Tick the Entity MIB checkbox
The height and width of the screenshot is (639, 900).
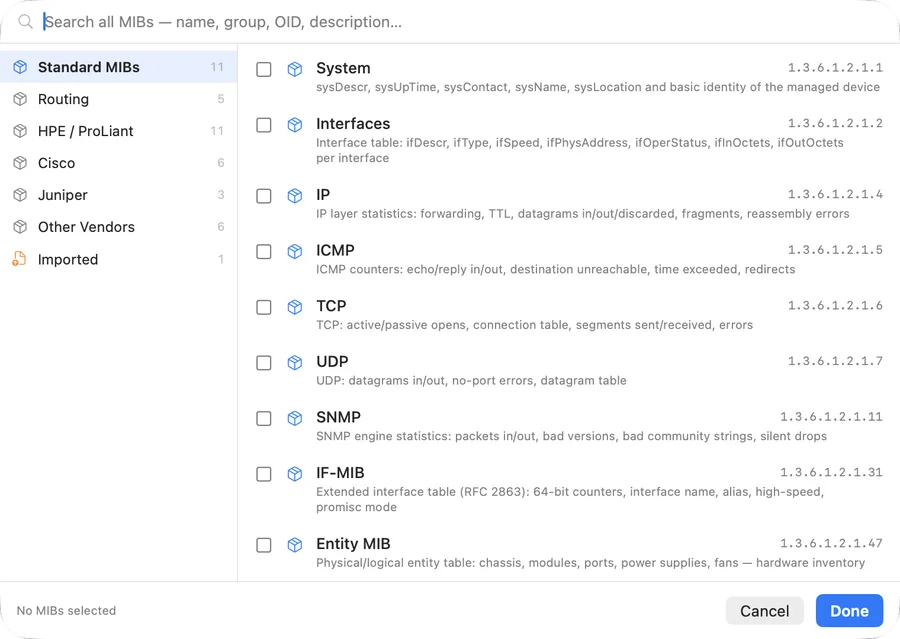click(264, 545)
